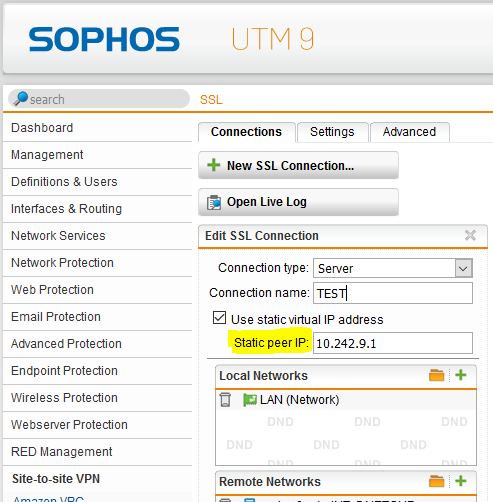
Task: Add network with Remote Networks plus icon
Action: [x=461, y=481]
